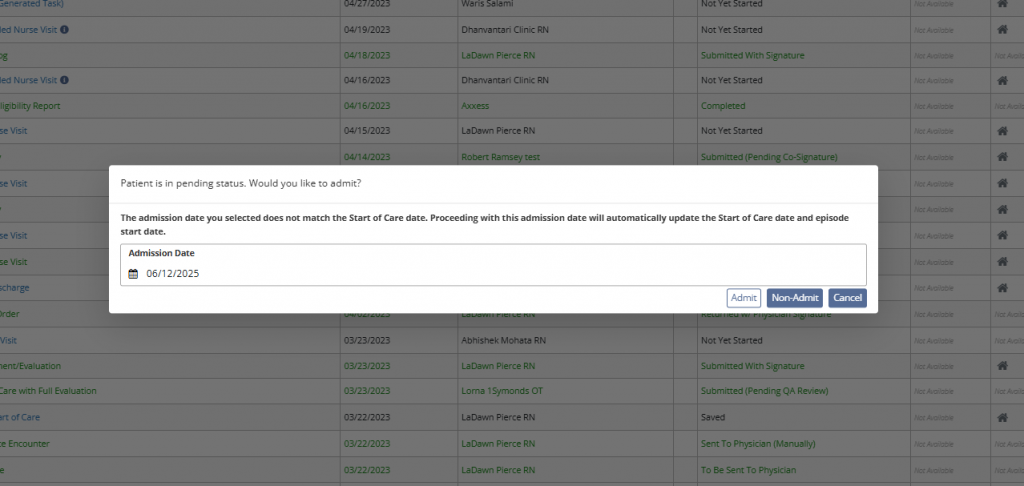Image resolution: width=1024 pixels, height=486 pixels.
Task: Click home icon in Waris Salami row
Action: pyautogui.click(x=1002, y=4)
